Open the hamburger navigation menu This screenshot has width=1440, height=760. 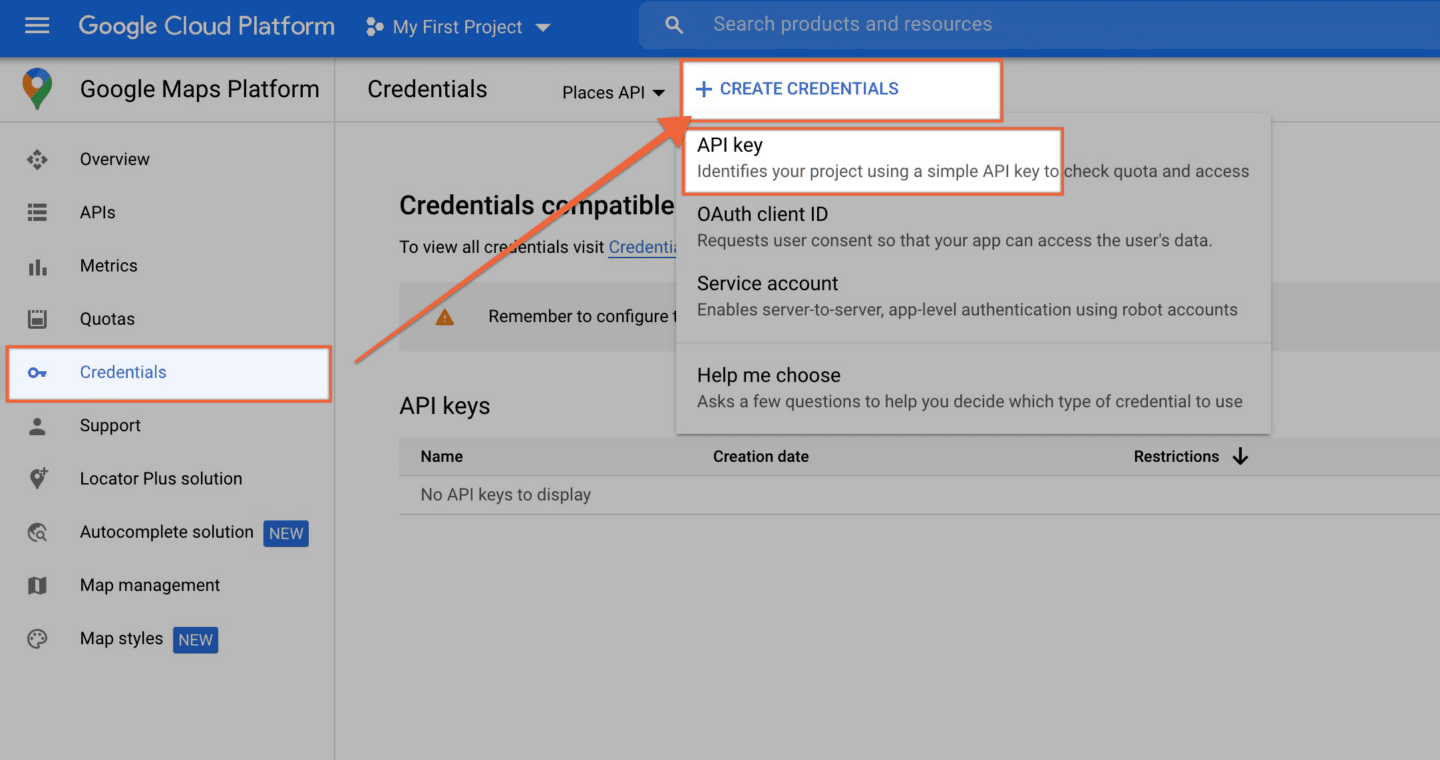37,26
